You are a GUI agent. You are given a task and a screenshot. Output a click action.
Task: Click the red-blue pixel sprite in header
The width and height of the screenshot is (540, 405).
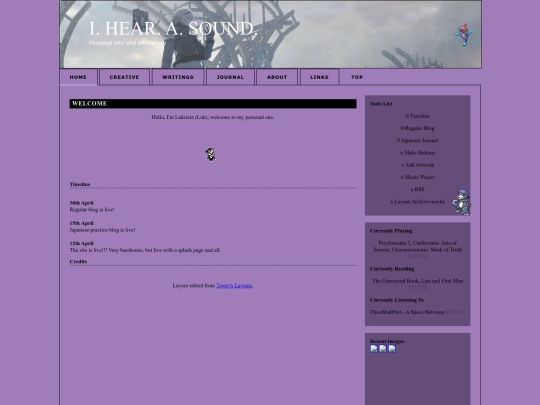[x=464, y=34]
